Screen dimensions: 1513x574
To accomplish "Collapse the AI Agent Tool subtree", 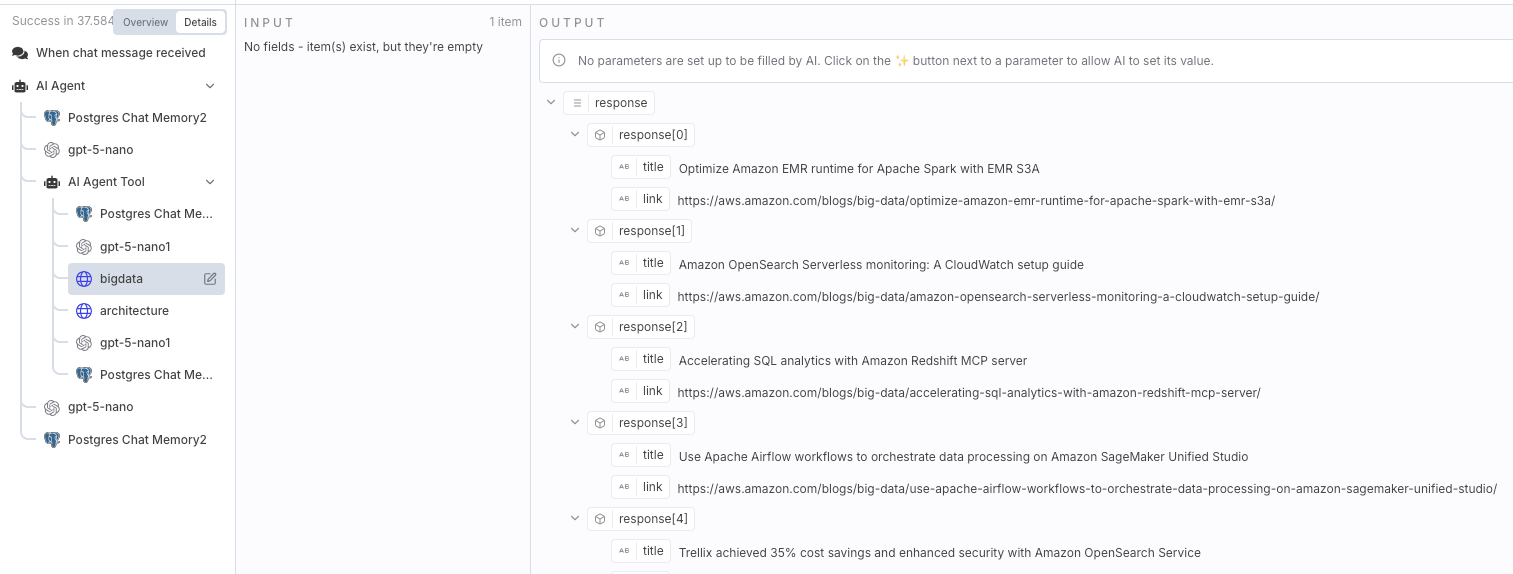I will pos(210,182).
